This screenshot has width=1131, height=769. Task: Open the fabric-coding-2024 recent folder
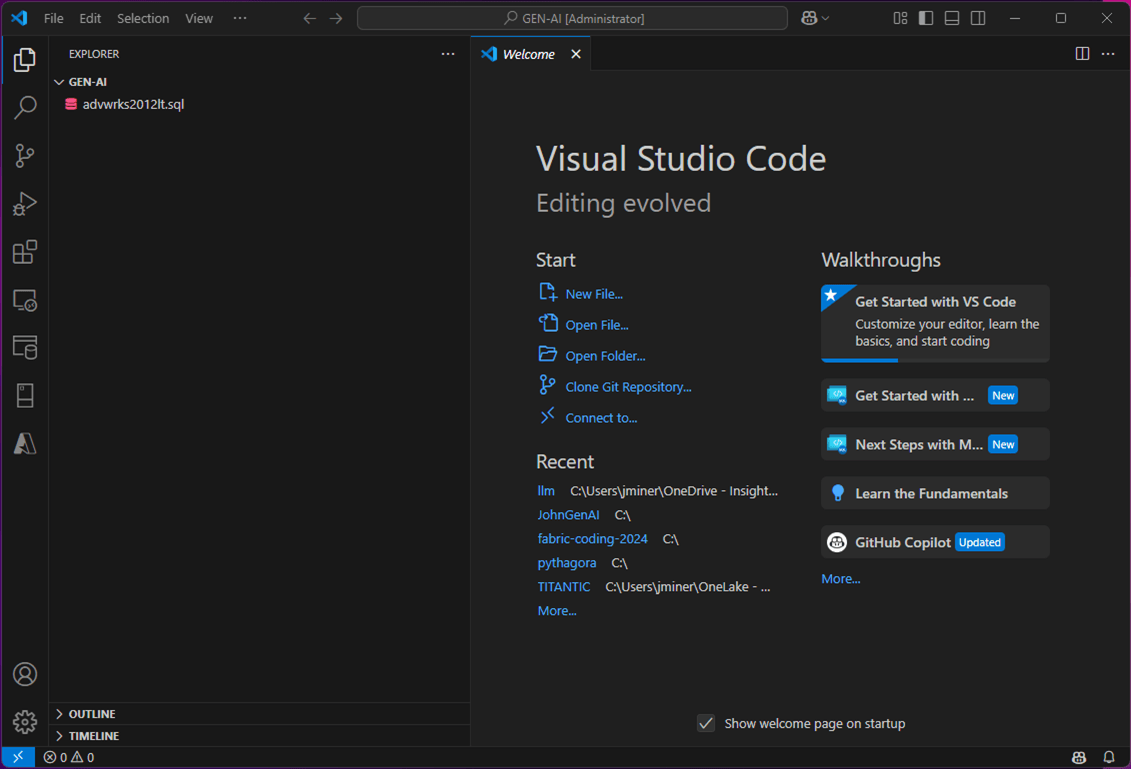[592, 539]
